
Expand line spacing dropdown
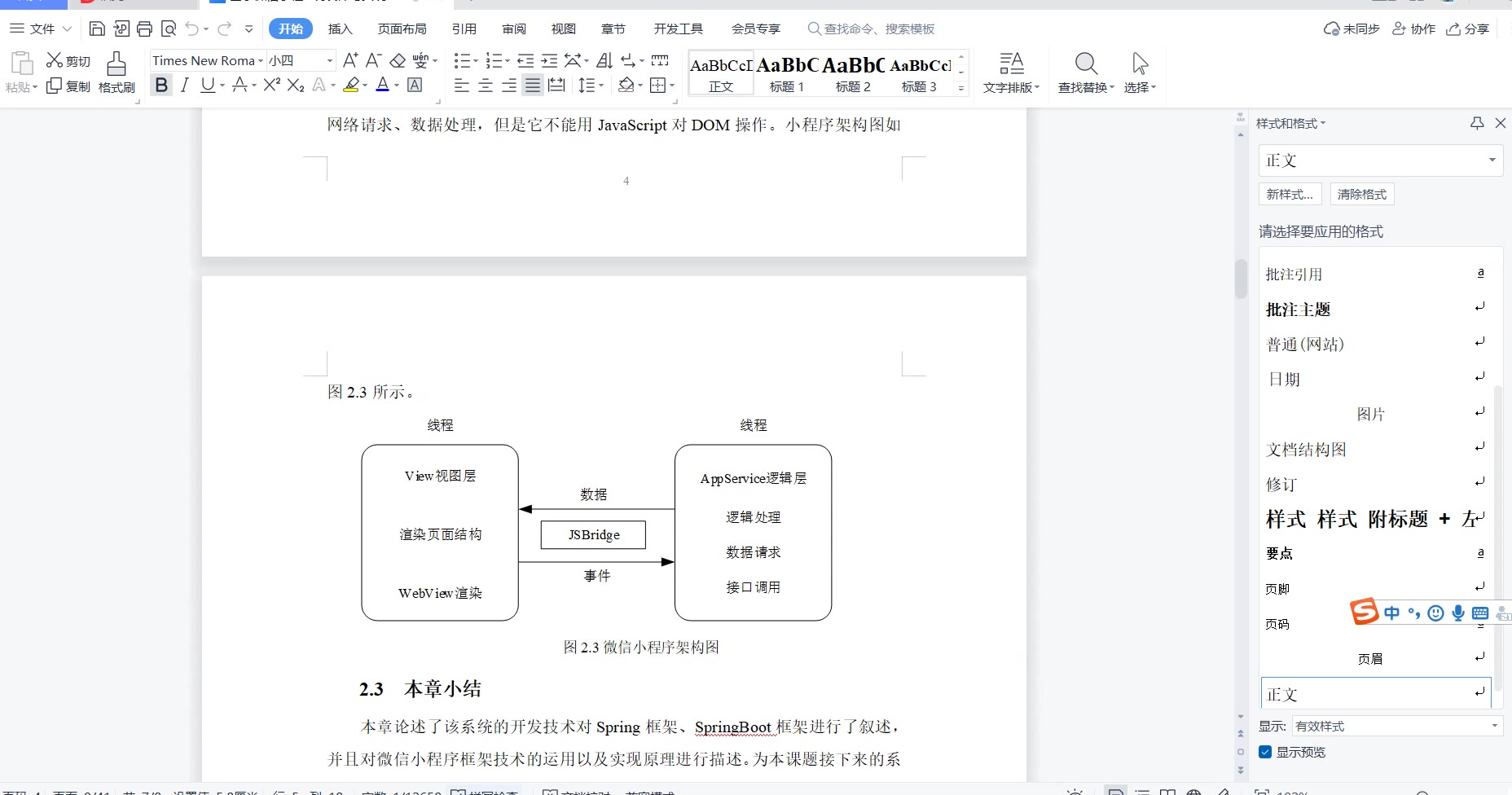click(601, 85)
